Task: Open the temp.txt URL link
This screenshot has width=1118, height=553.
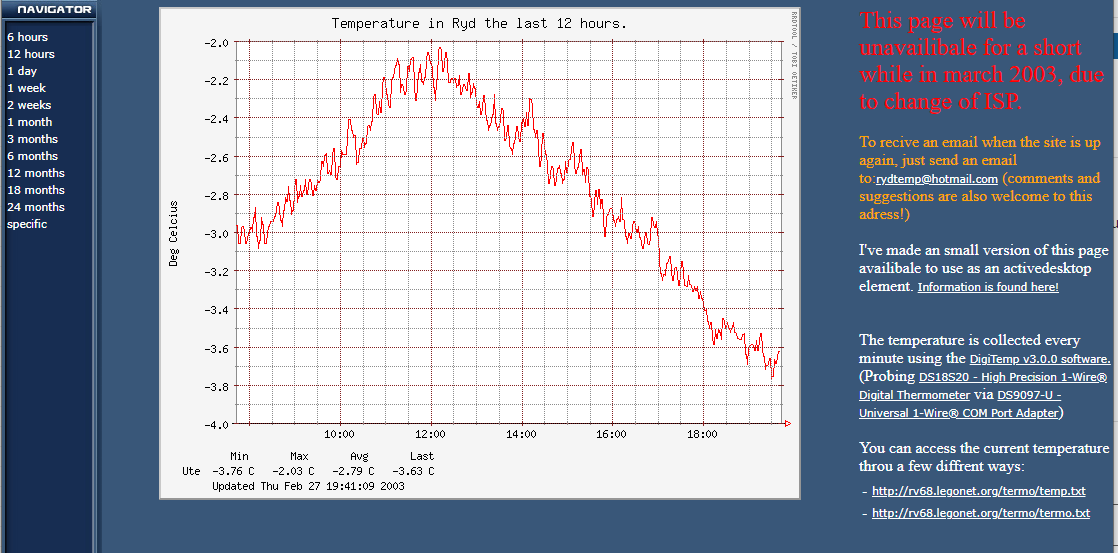Action: [x=978, y=491]
